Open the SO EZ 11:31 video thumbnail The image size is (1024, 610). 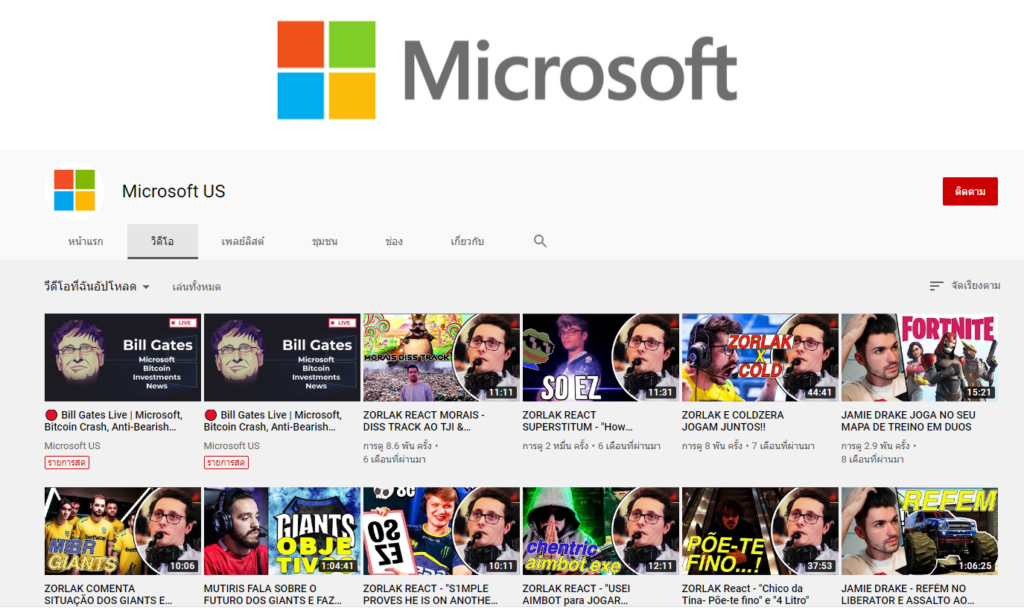click(601, 357)
